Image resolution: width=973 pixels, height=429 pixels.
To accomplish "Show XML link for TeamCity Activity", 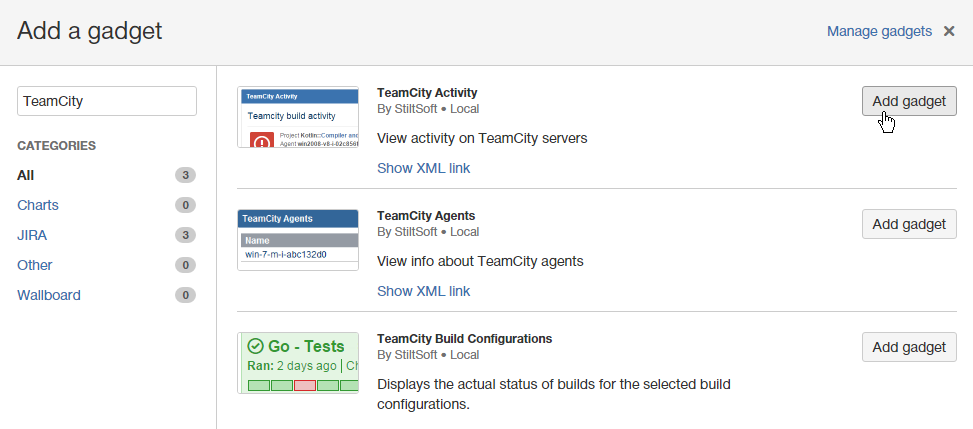I will pos(423,168).
